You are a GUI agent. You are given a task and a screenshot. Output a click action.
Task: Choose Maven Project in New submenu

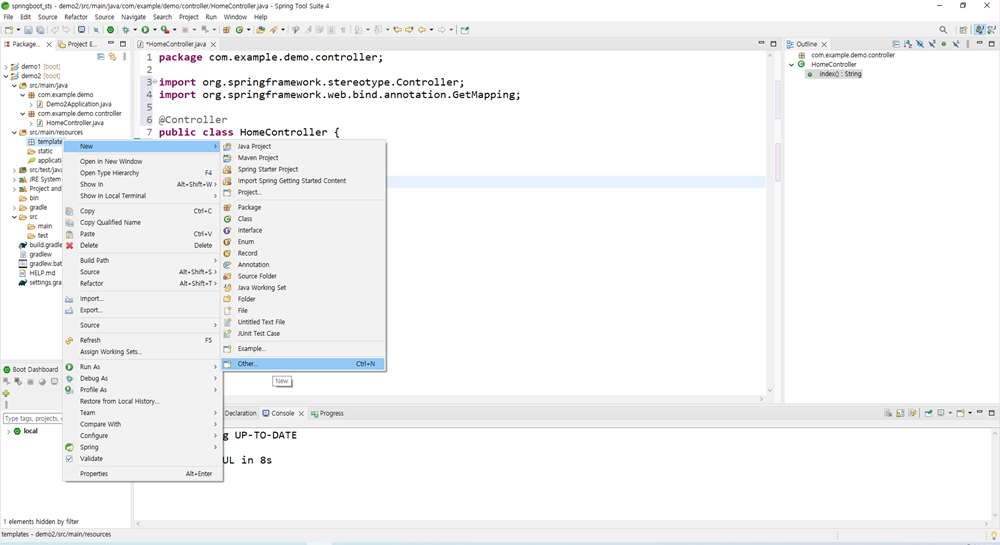[303, 158]
